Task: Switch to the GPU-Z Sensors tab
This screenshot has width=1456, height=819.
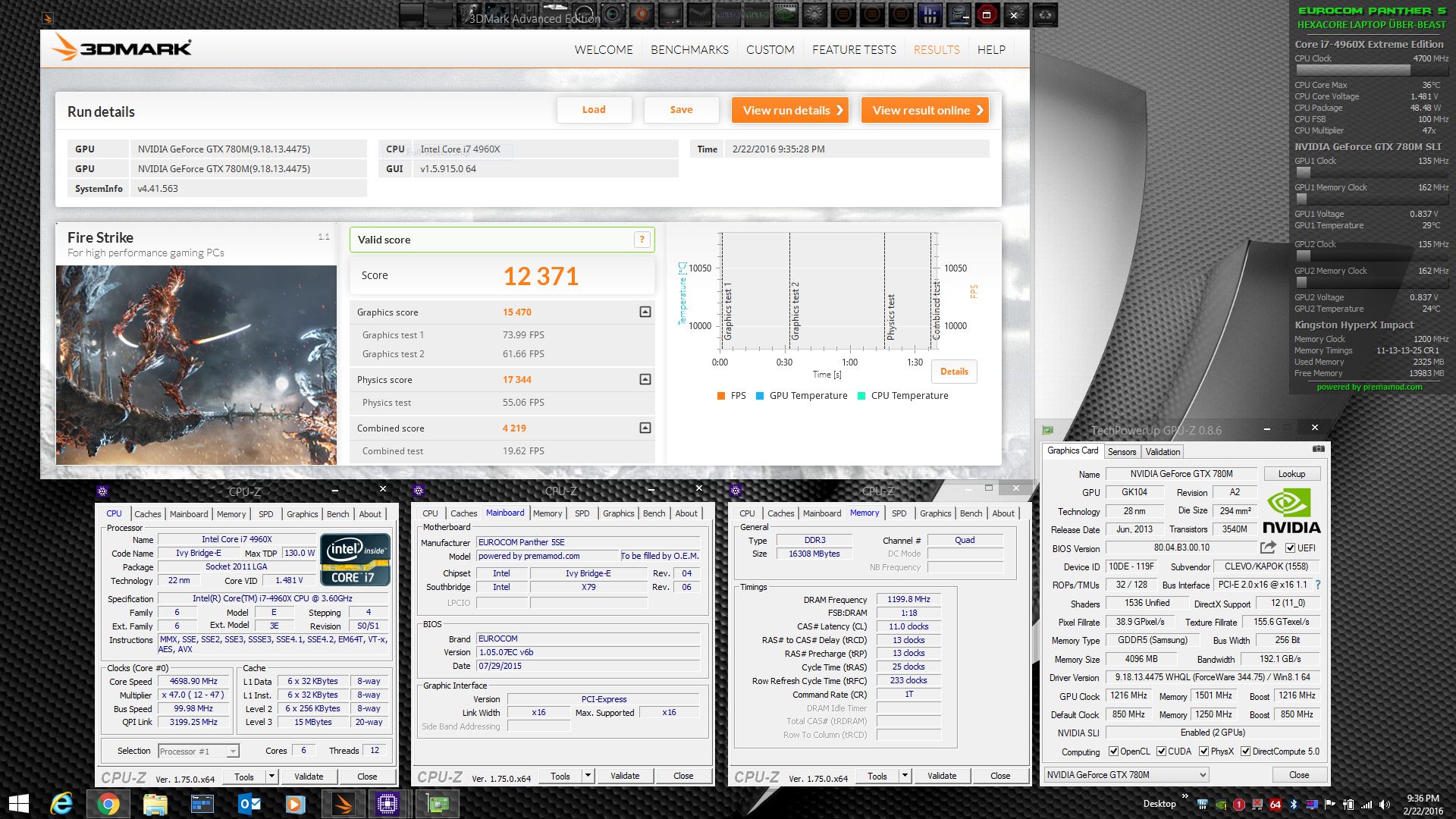Action: coord(1122,451)
